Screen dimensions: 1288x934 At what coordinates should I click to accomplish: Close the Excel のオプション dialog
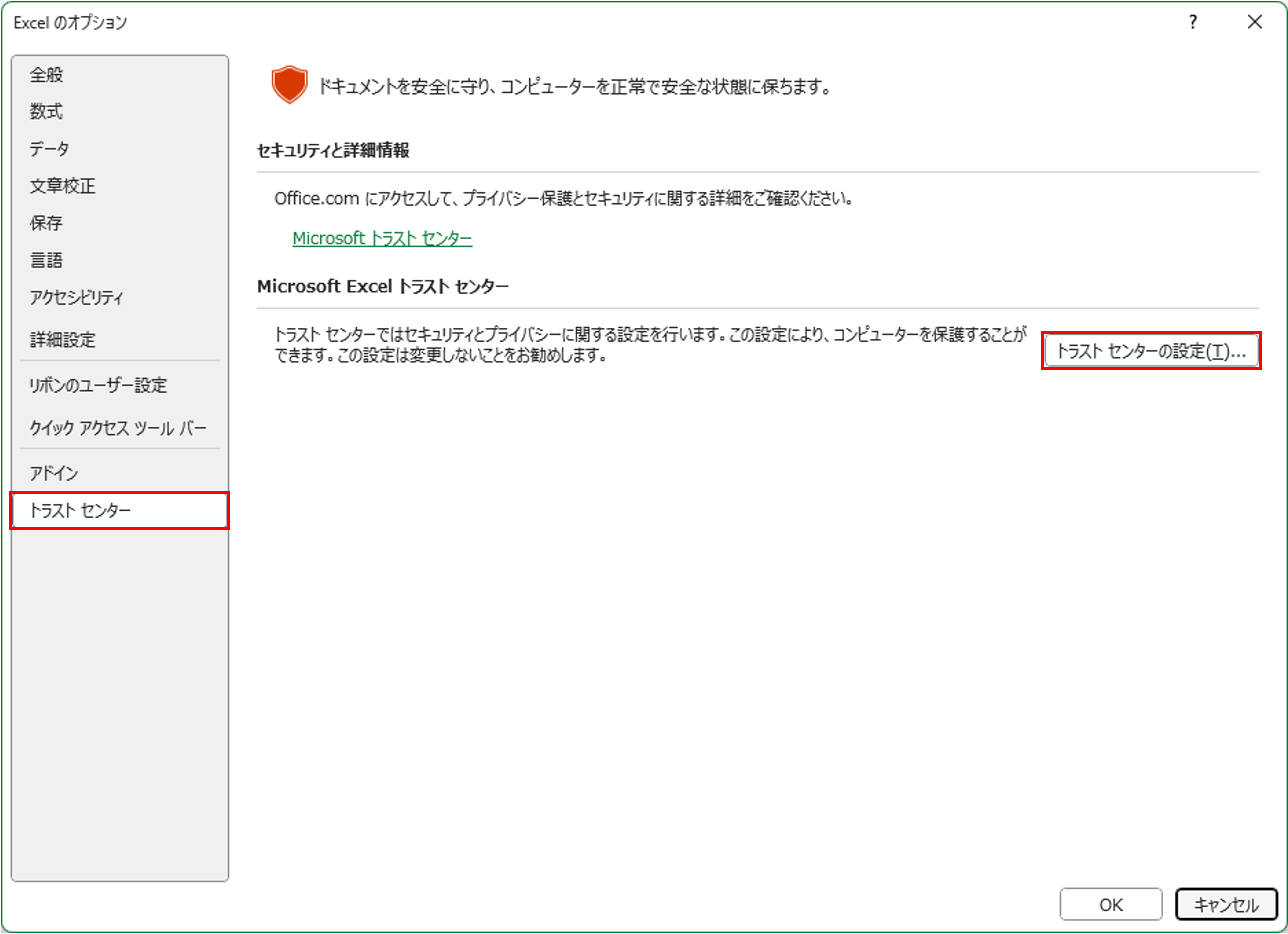1255,22
